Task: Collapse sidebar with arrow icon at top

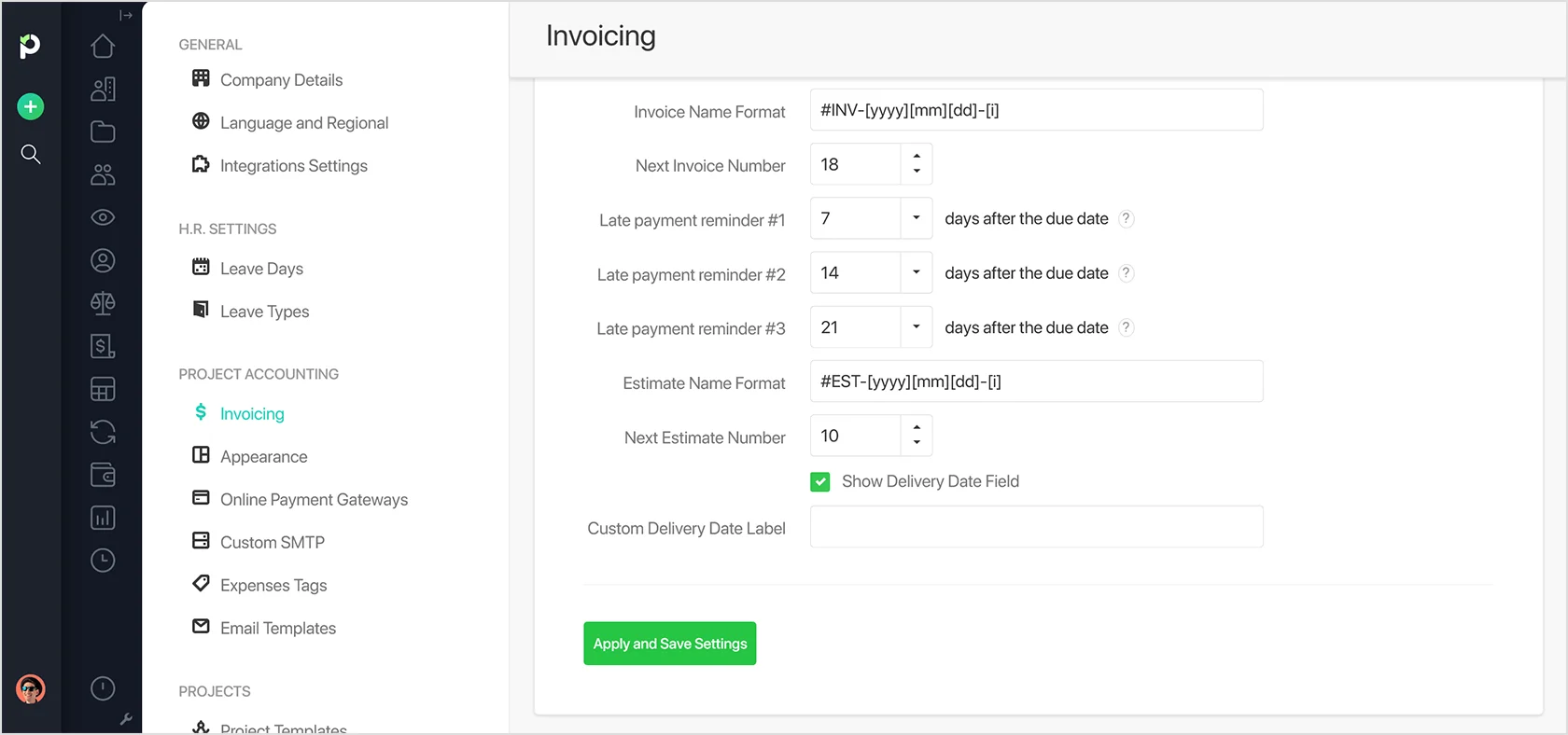Action: [126, 15]
